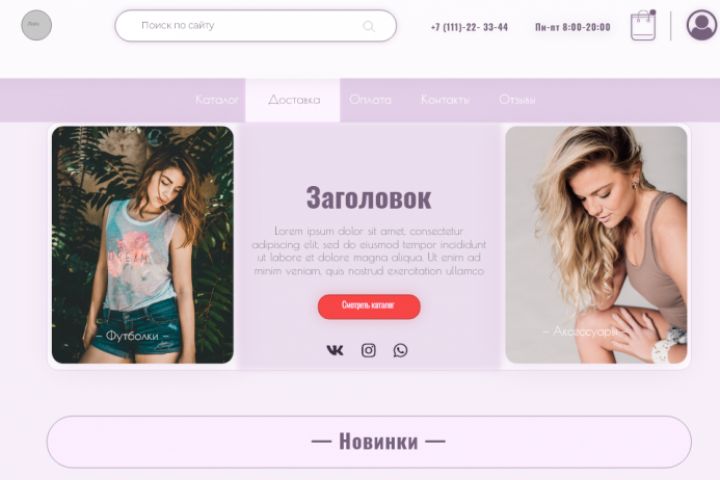Open the 'Футболки' category image card
Screen dimensions: 720x480
pos(143,245)
